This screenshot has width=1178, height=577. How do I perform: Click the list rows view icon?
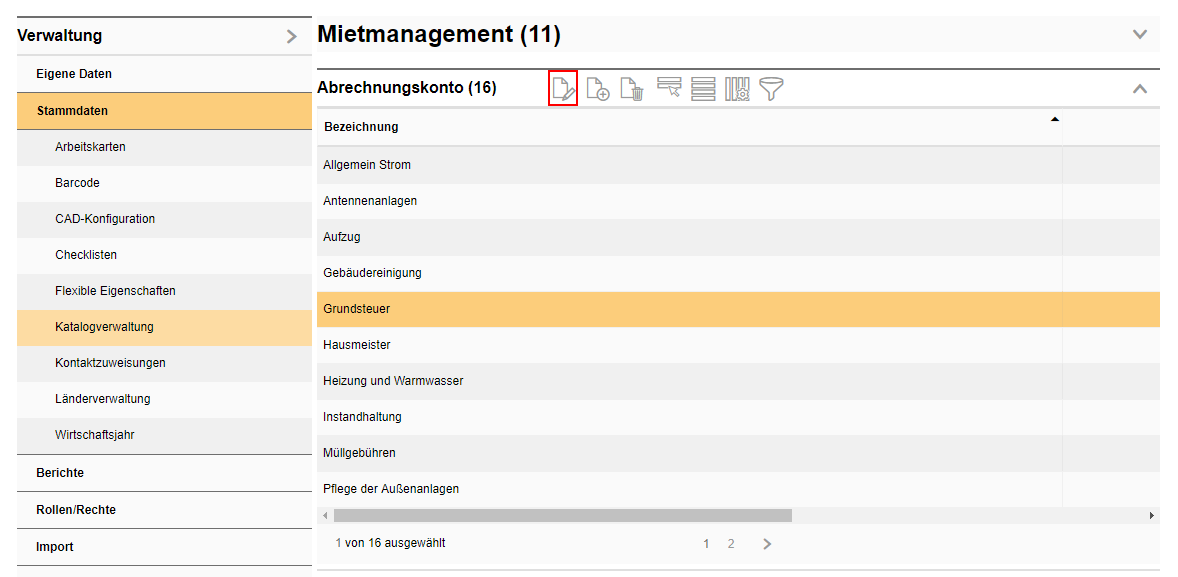point(703,88)
